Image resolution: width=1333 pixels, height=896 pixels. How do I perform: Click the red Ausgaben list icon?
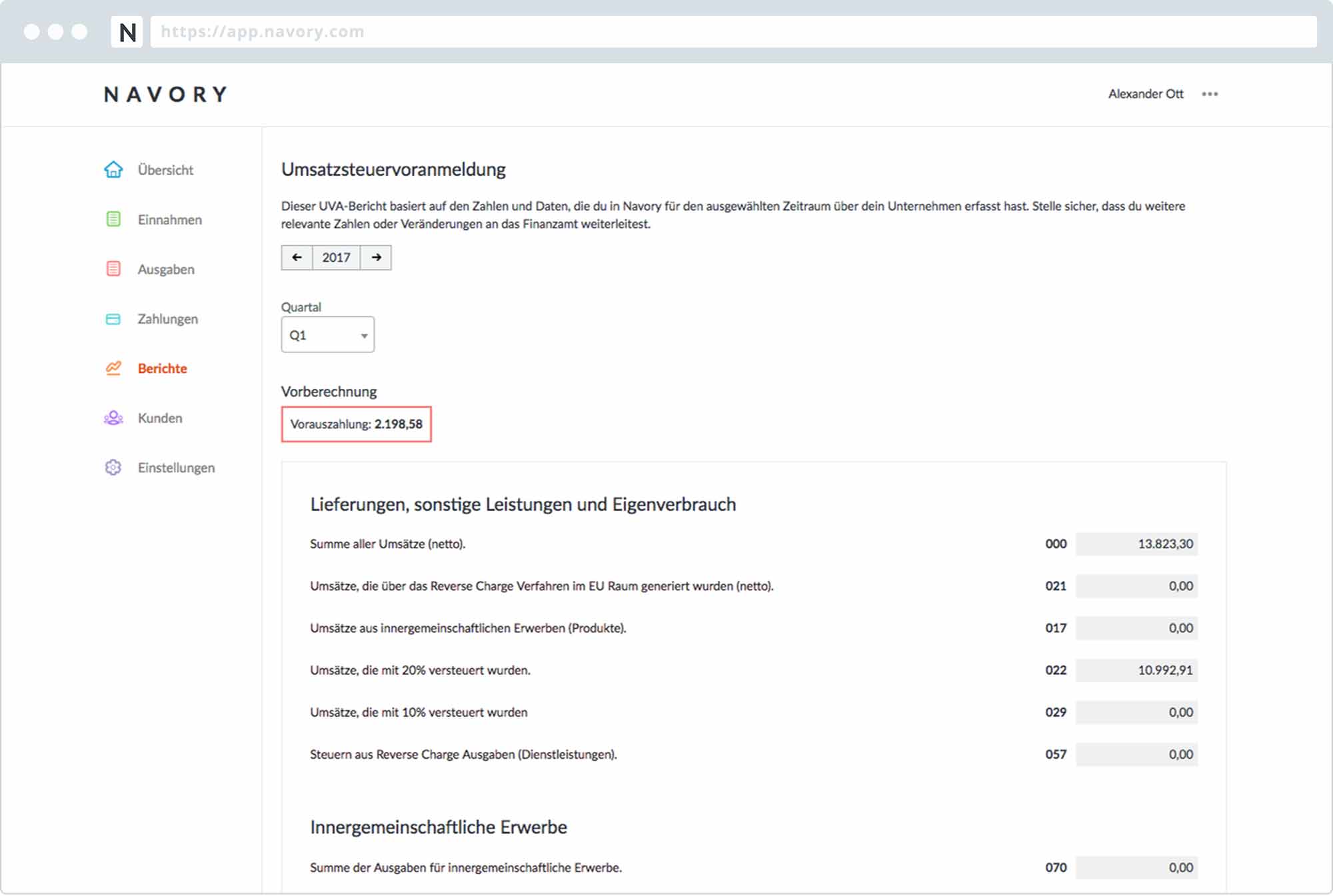pyautogui.click(x=113, y=269)
